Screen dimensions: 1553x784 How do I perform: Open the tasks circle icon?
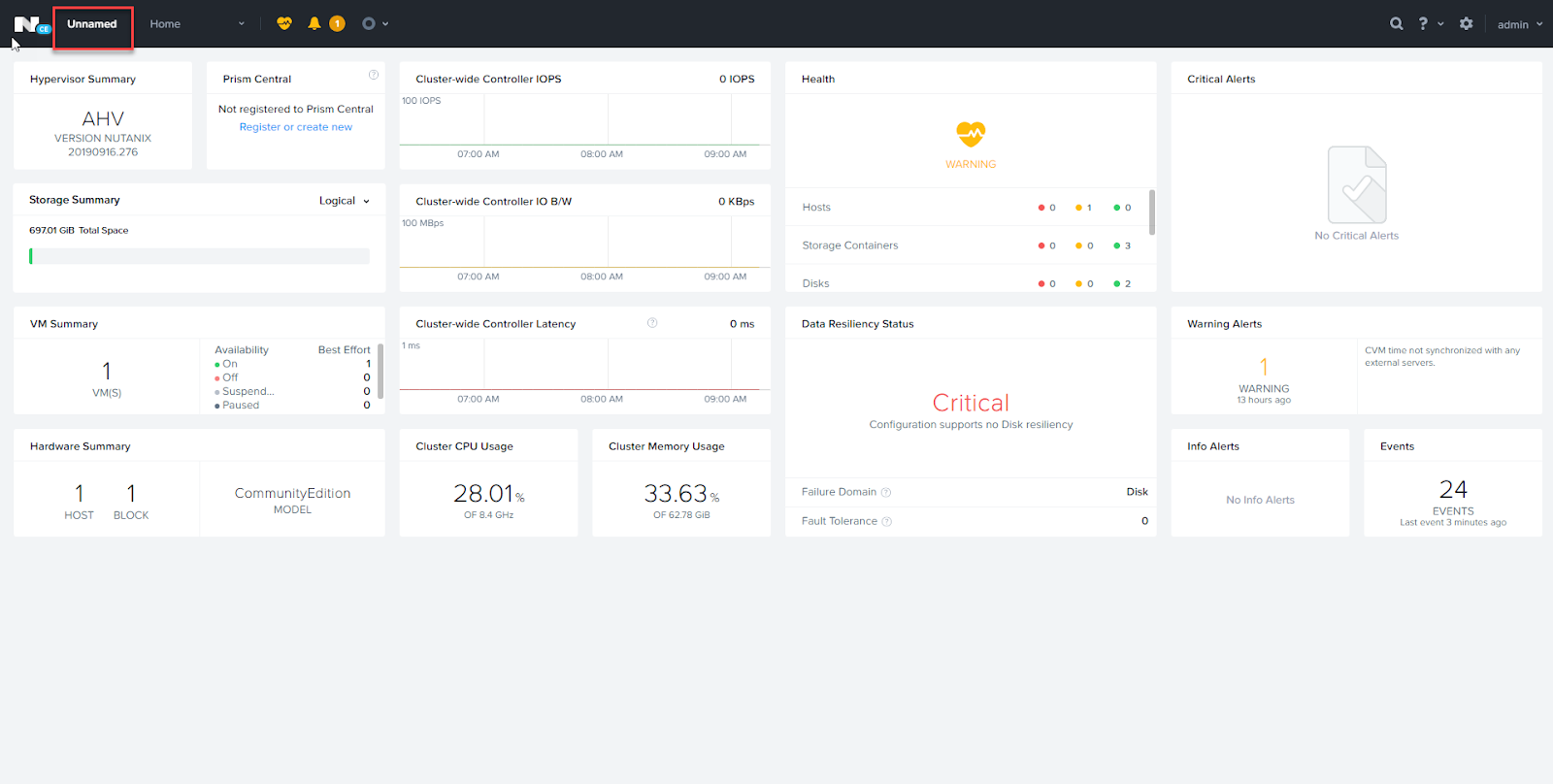(369, 23)
